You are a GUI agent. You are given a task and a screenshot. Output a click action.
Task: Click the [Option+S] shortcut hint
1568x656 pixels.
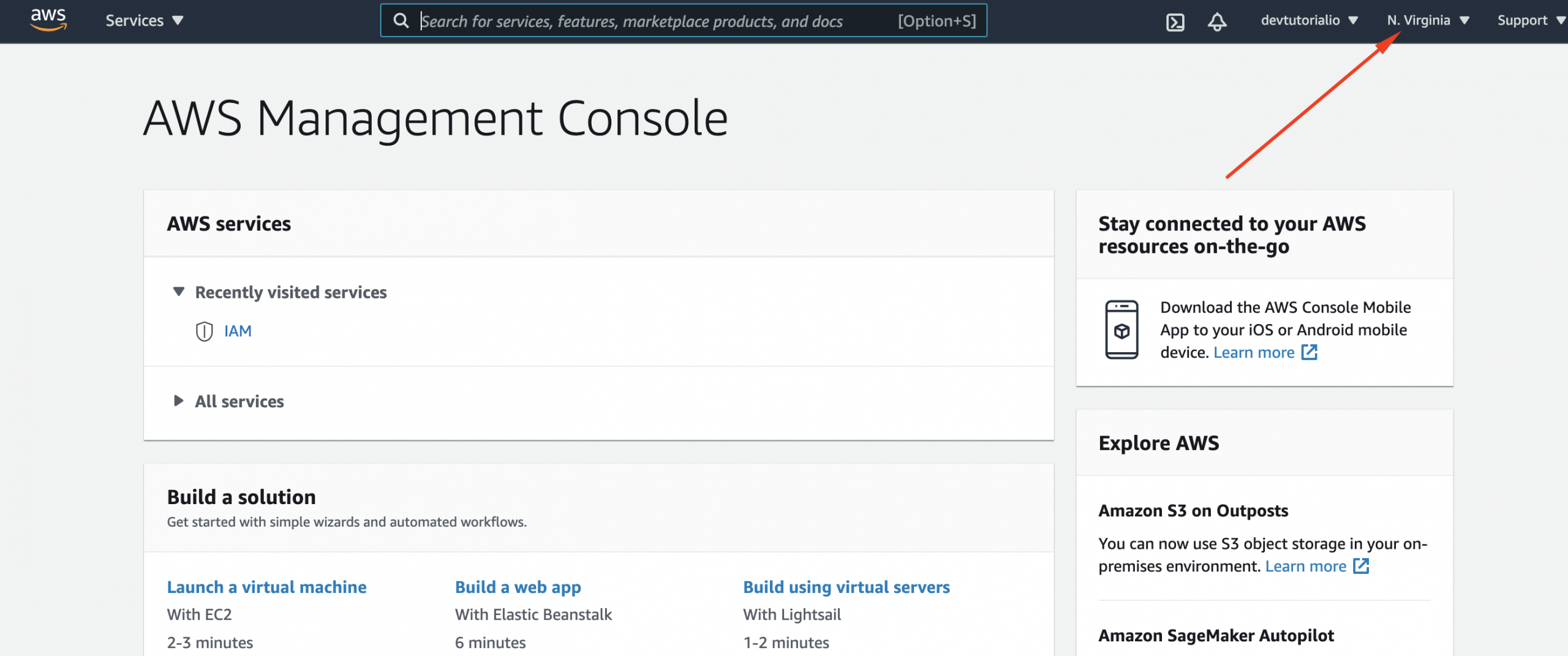(937, 21)
